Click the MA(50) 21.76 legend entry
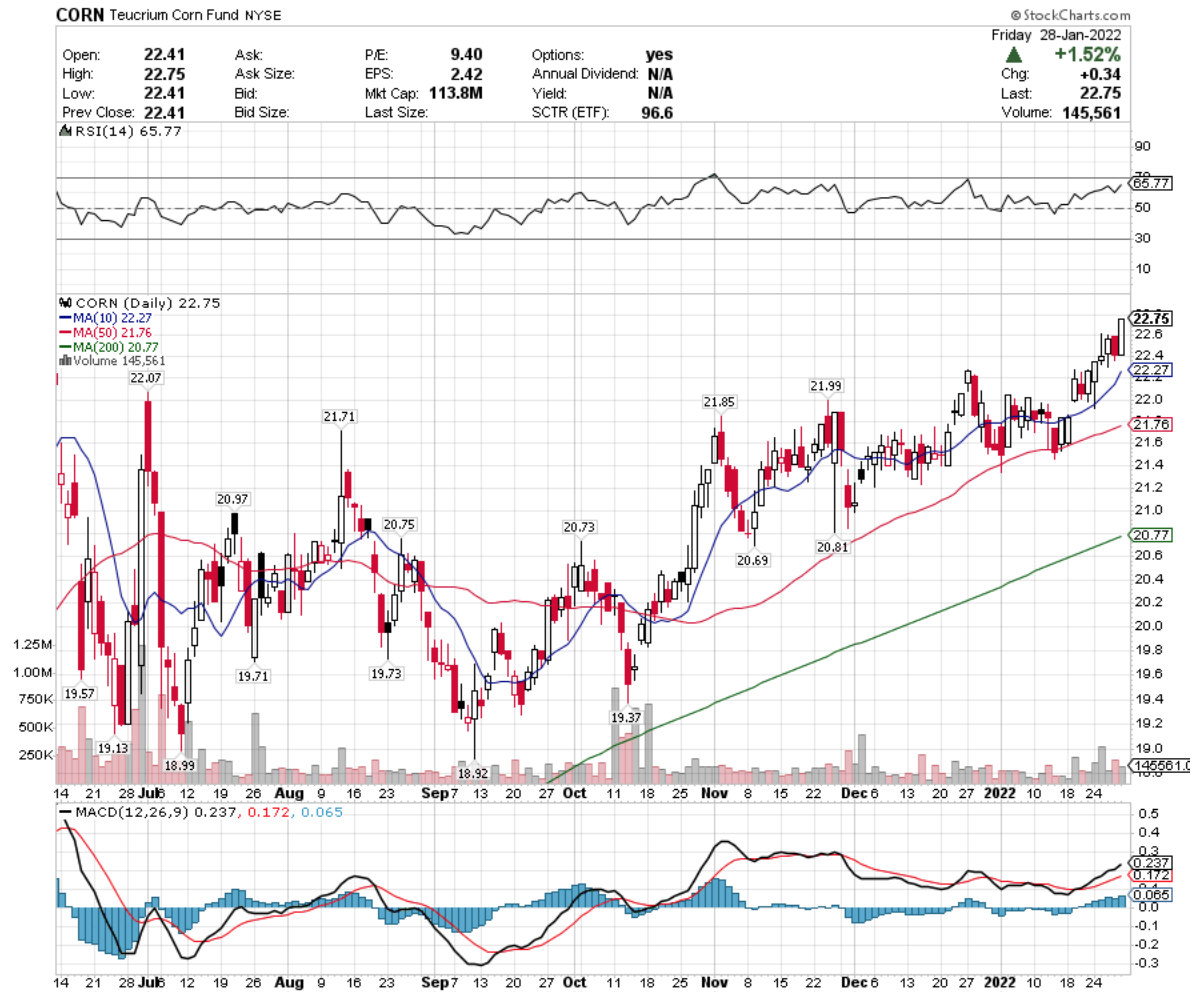1194x992 pixels. pos(105,333)
